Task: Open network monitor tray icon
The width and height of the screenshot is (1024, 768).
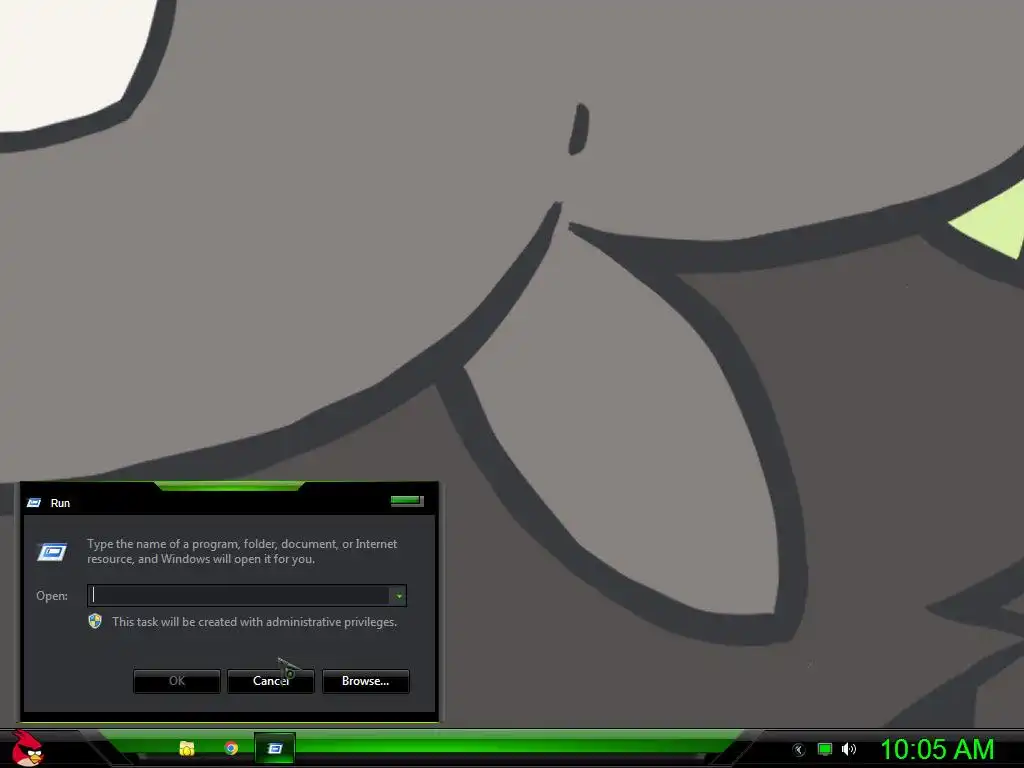Action: (x=825, y=749)
